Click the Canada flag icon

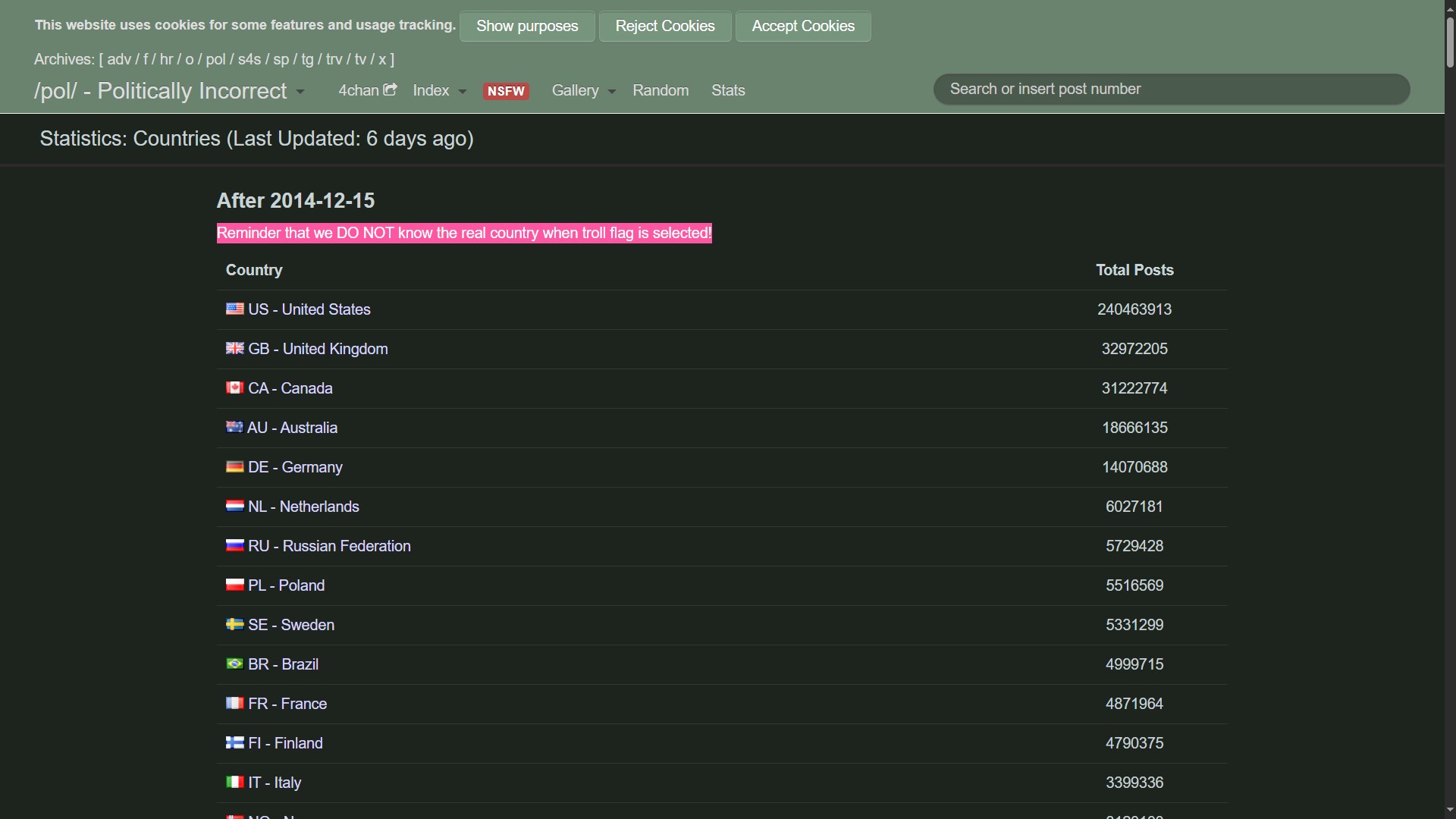(234, 388)
